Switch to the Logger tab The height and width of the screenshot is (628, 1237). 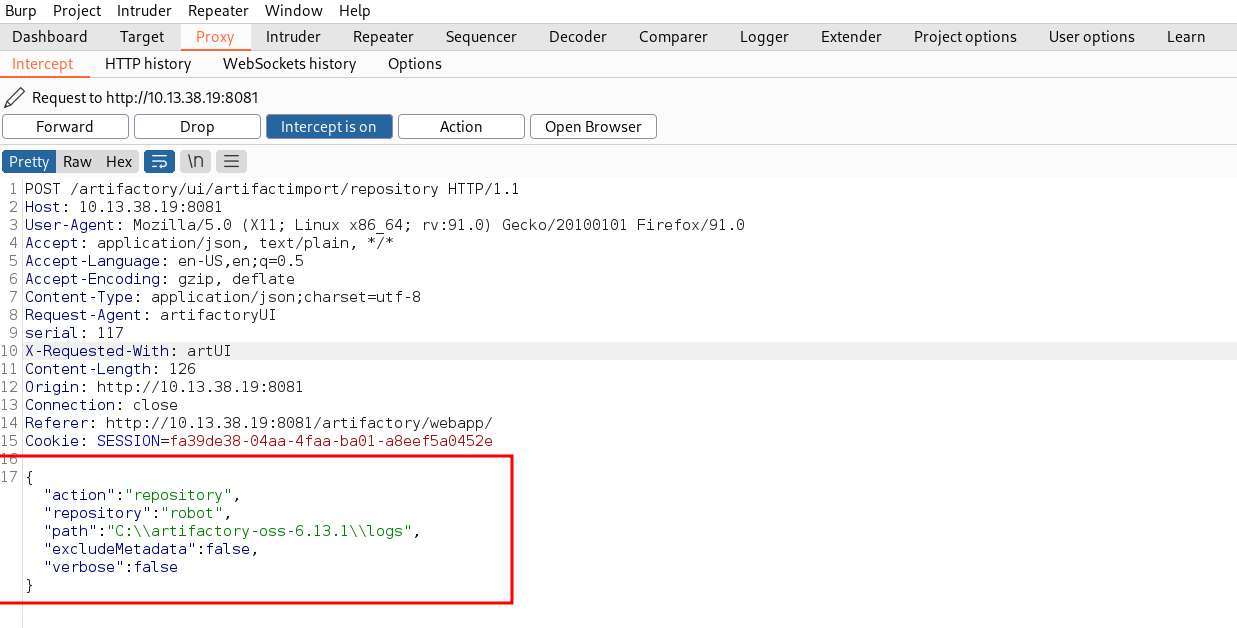pyautogui.click(x=764, y=37)
